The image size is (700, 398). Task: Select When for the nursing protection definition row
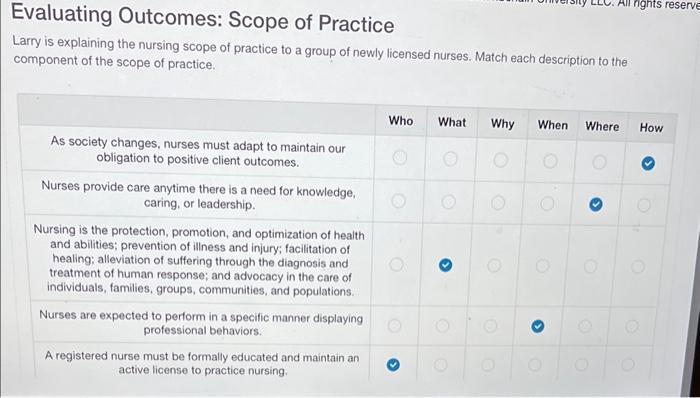pyautogui.click(x=542, y=266)
